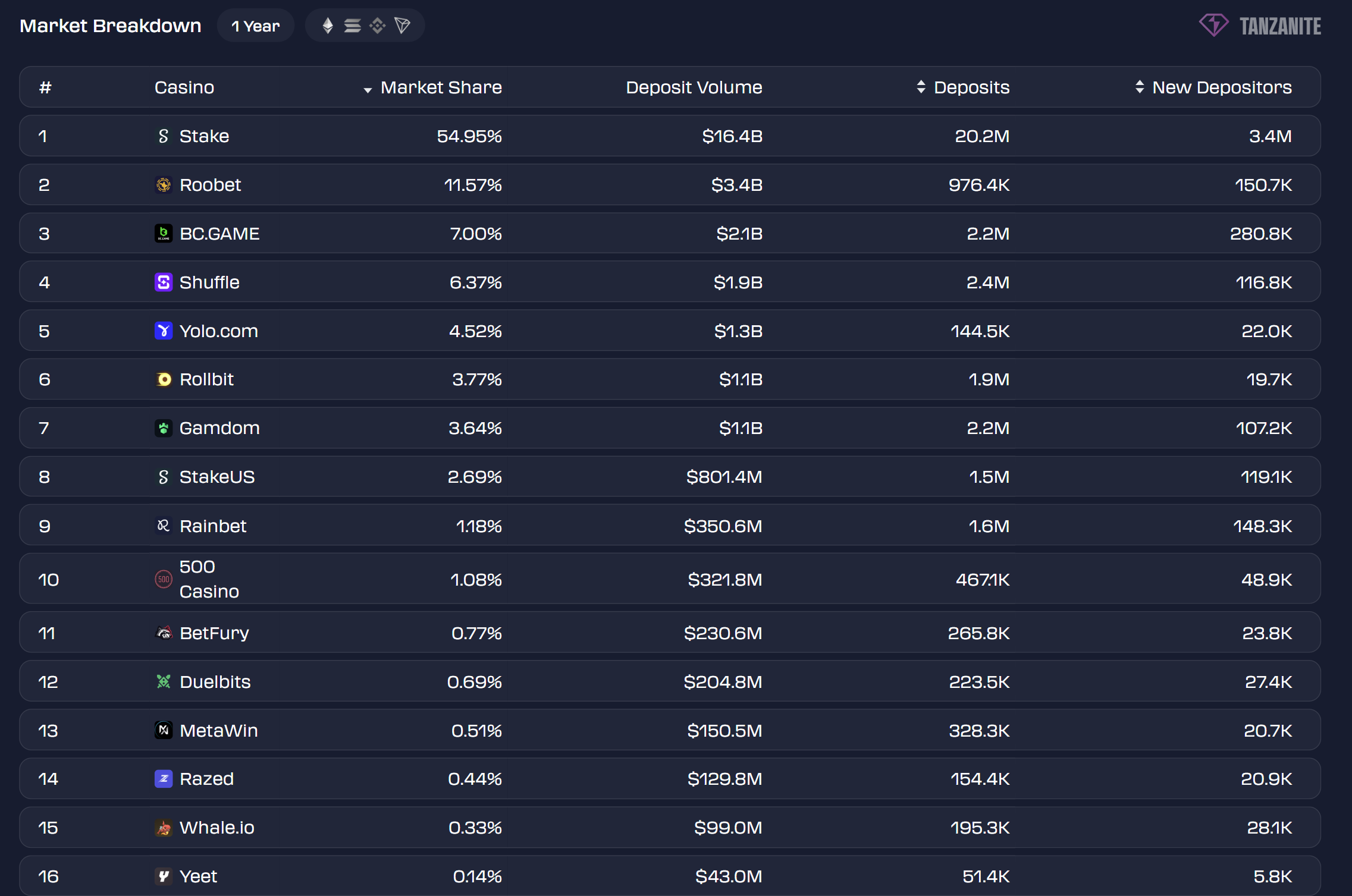The width and height of the screenshot is (1352, 896).
Task: Open the 1 Year time range selector
Action: click(256, 26)
